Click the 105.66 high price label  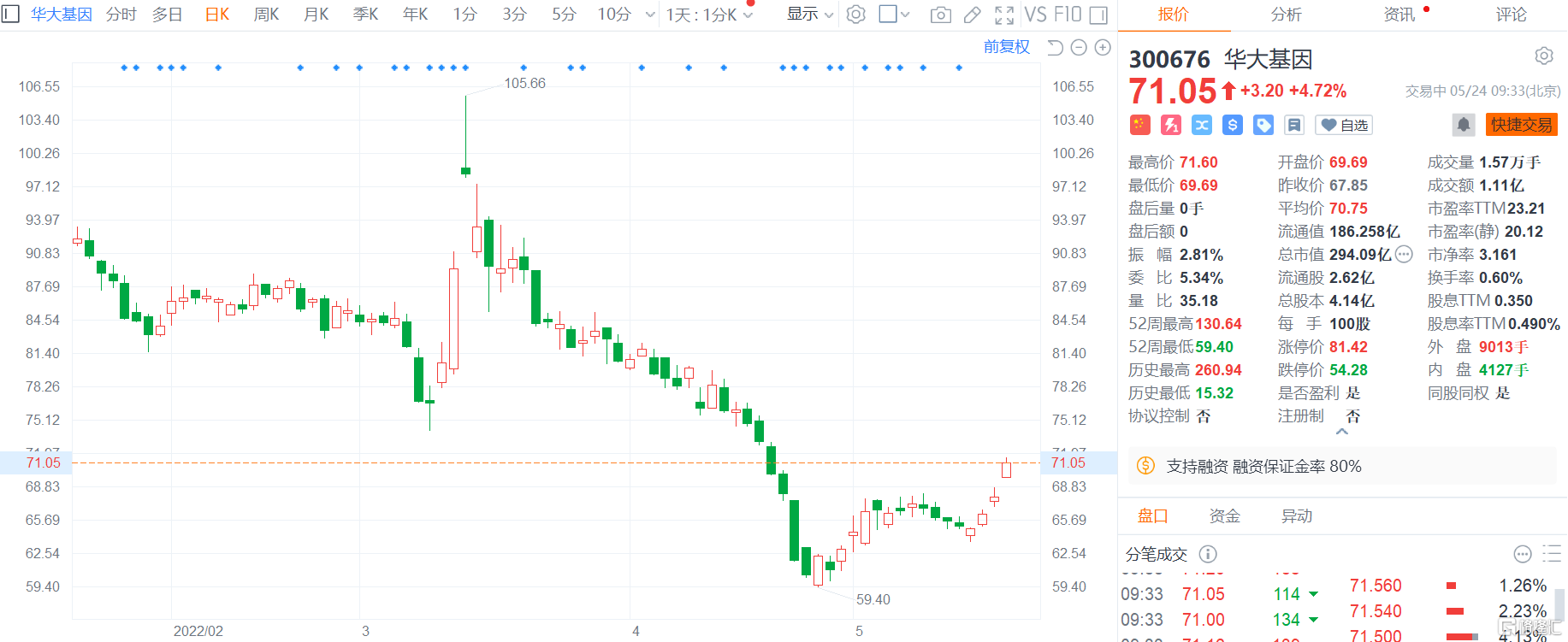tap(524, 83)
